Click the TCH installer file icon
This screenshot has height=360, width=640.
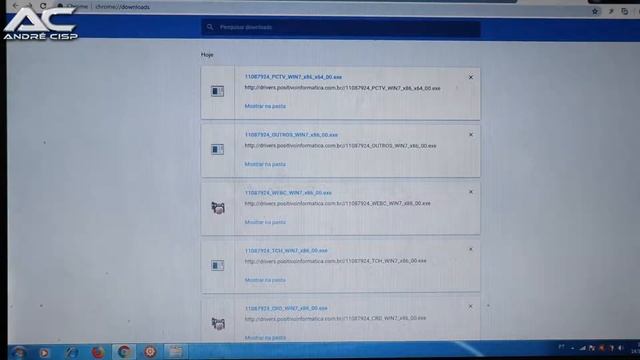coord(218,265)
